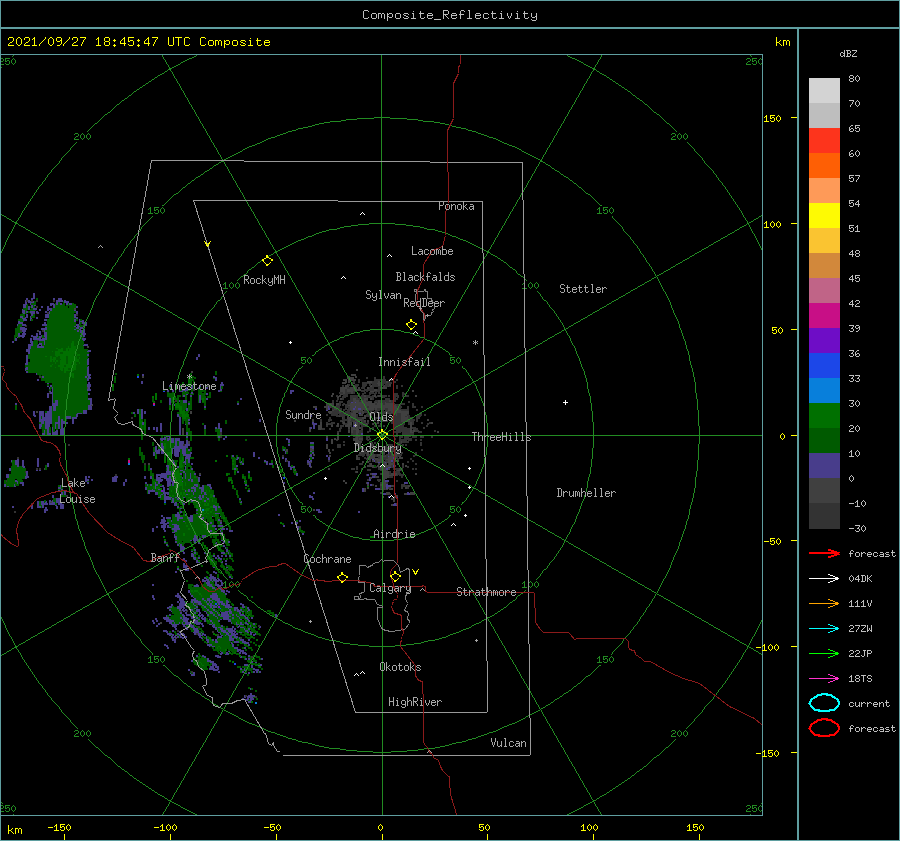Click the -30 value in dBZ legend
900x841 pixels.
pyautogui.click(x=857, y=528)
